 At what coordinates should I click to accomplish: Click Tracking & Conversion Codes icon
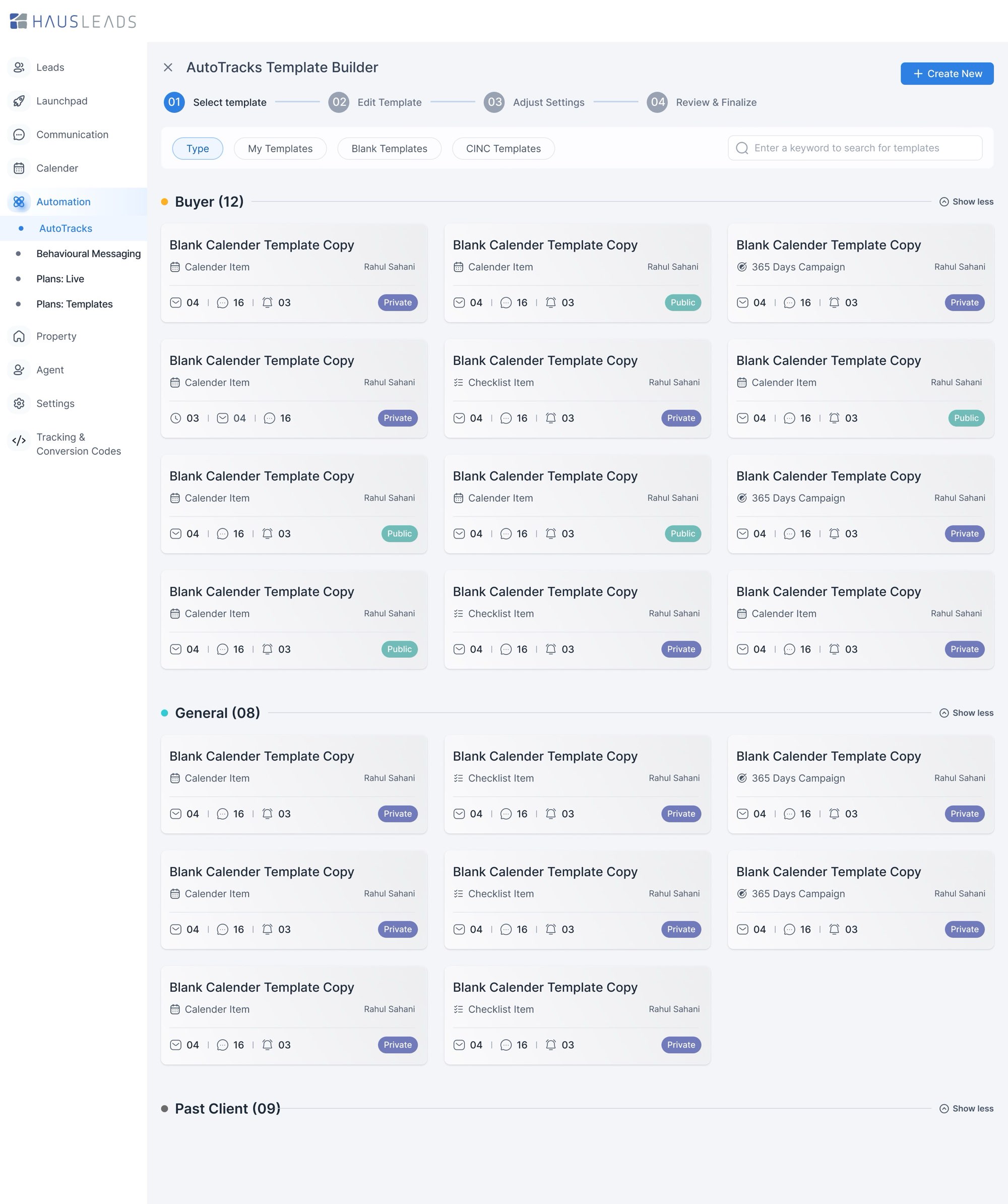tap(19, 440)
